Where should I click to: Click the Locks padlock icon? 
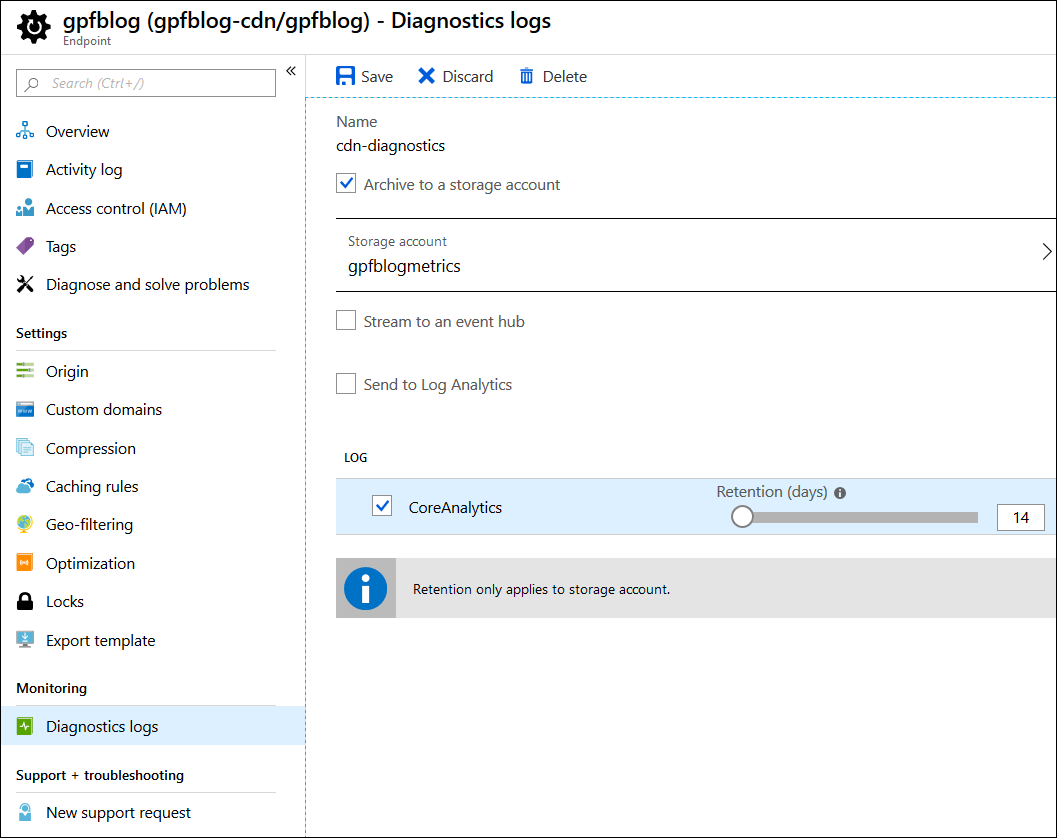click(26, 602)
